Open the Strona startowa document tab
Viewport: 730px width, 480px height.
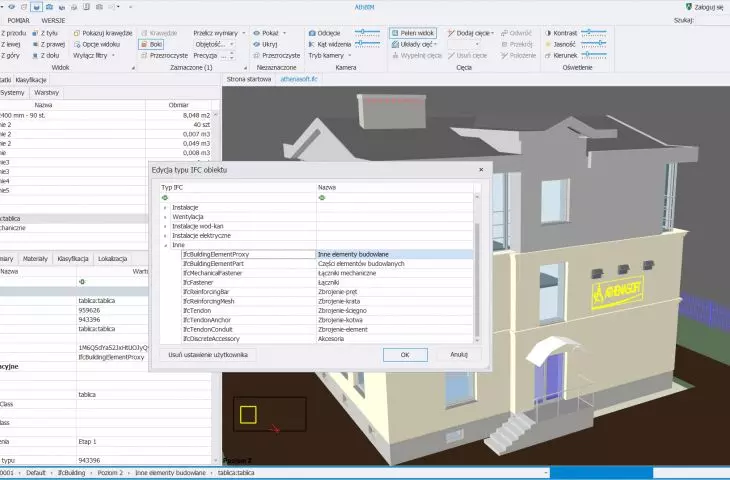249,79
